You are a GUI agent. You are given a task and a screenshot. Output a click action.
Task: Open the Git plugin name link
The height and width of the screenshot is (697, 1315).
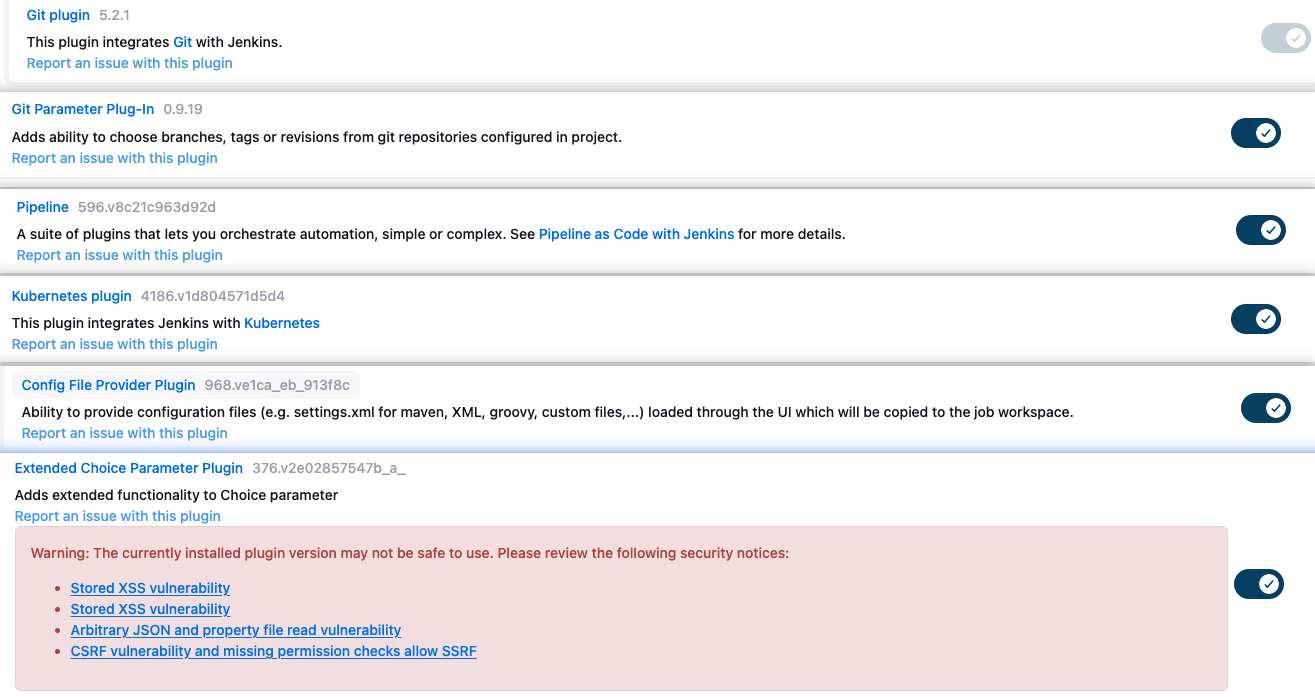pyautogui.click(x=58, y=16)
